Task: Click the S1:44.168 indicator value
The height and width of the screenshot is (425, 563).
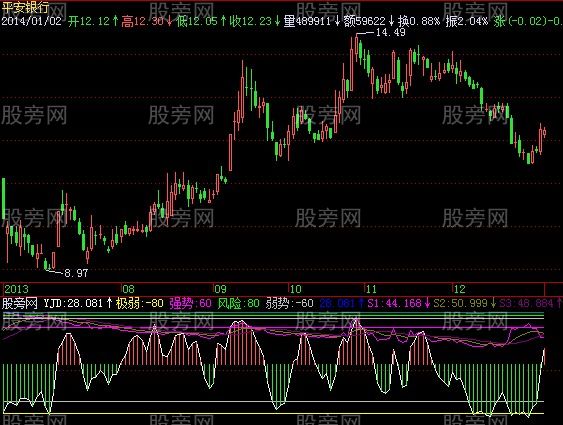Action: (x=394, y=303)
